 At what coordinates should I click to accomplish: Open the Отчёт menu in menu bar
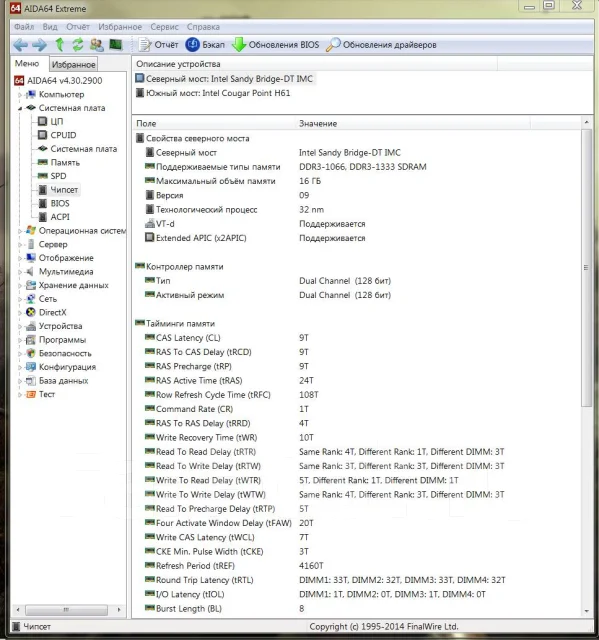(x=78, y=27)
